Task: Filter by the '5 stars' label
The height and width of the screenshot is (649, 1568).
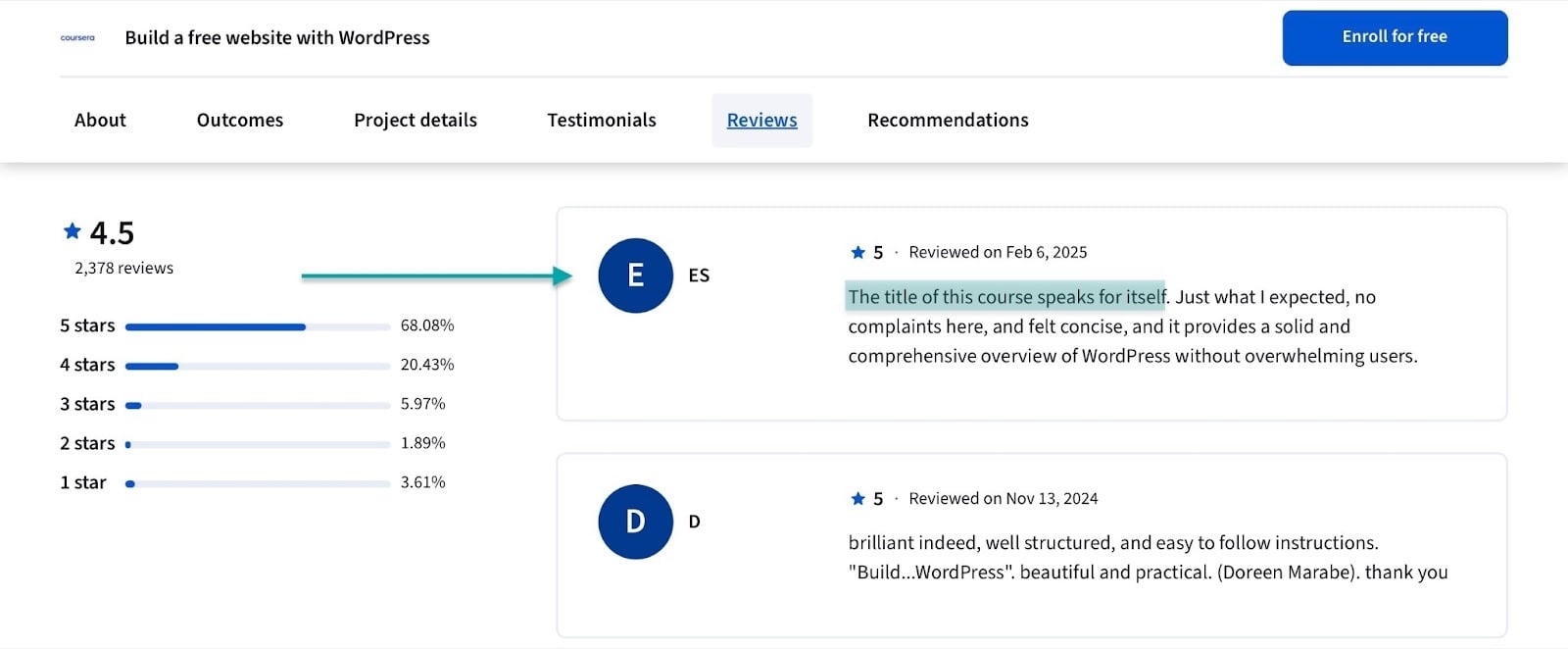Action: [87, 325]
